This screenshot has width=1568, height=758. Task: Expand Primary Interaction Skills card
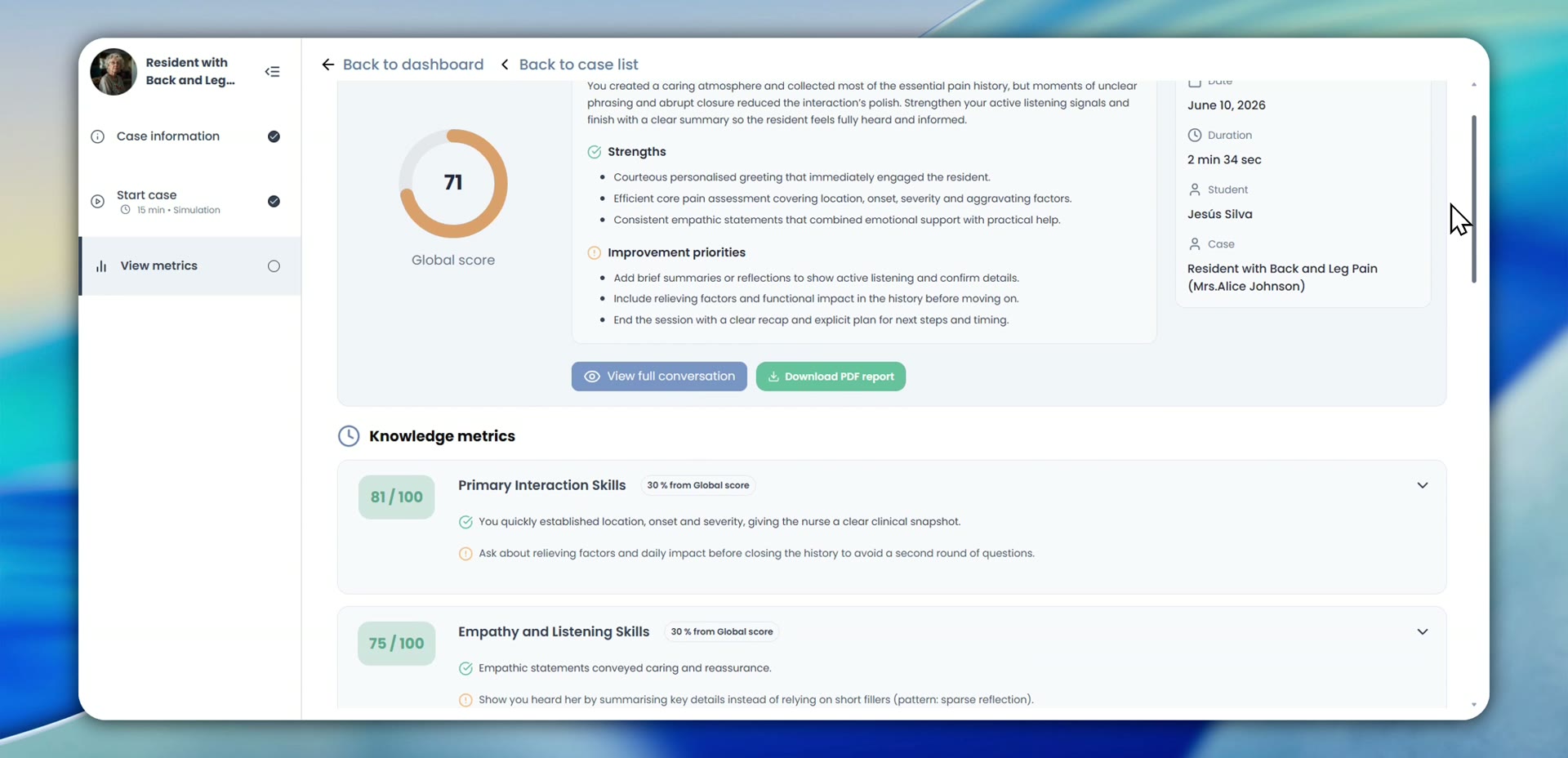tap(1422, 485)
